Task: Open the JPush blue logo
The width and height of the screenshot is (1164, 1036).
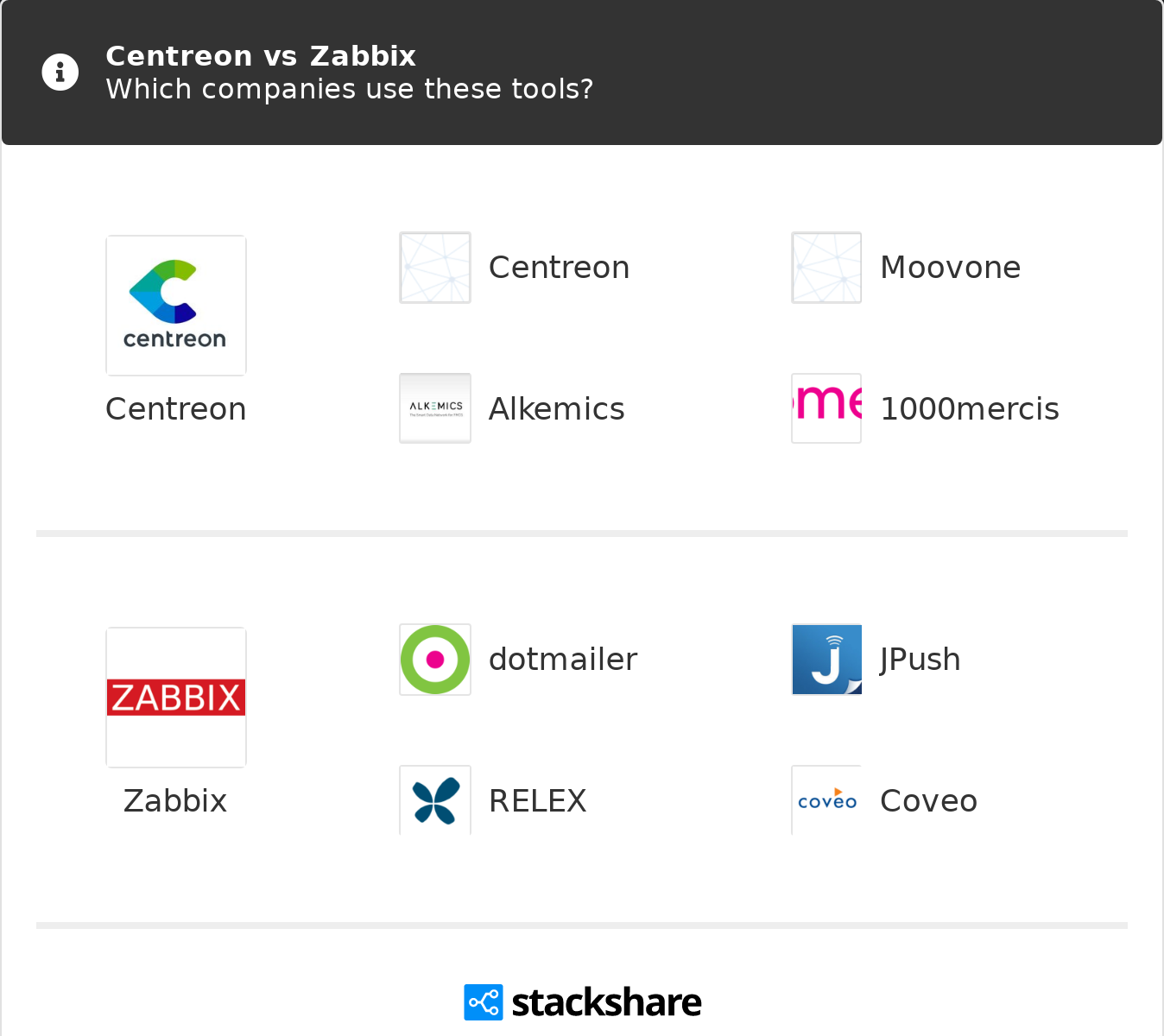Action: [826, 660]
